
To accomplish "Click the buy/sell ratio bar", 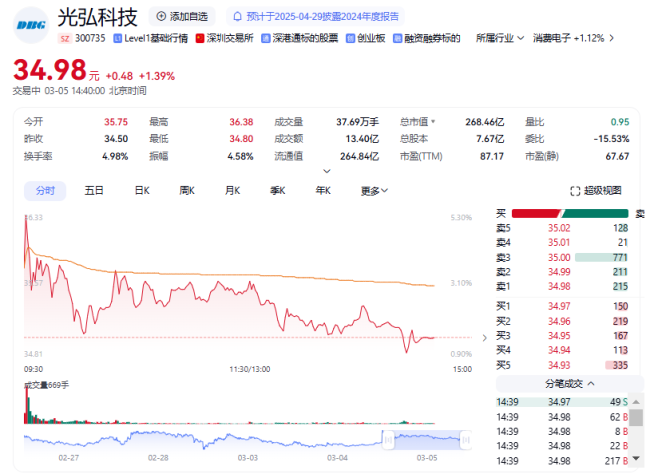I will point(570,214).
